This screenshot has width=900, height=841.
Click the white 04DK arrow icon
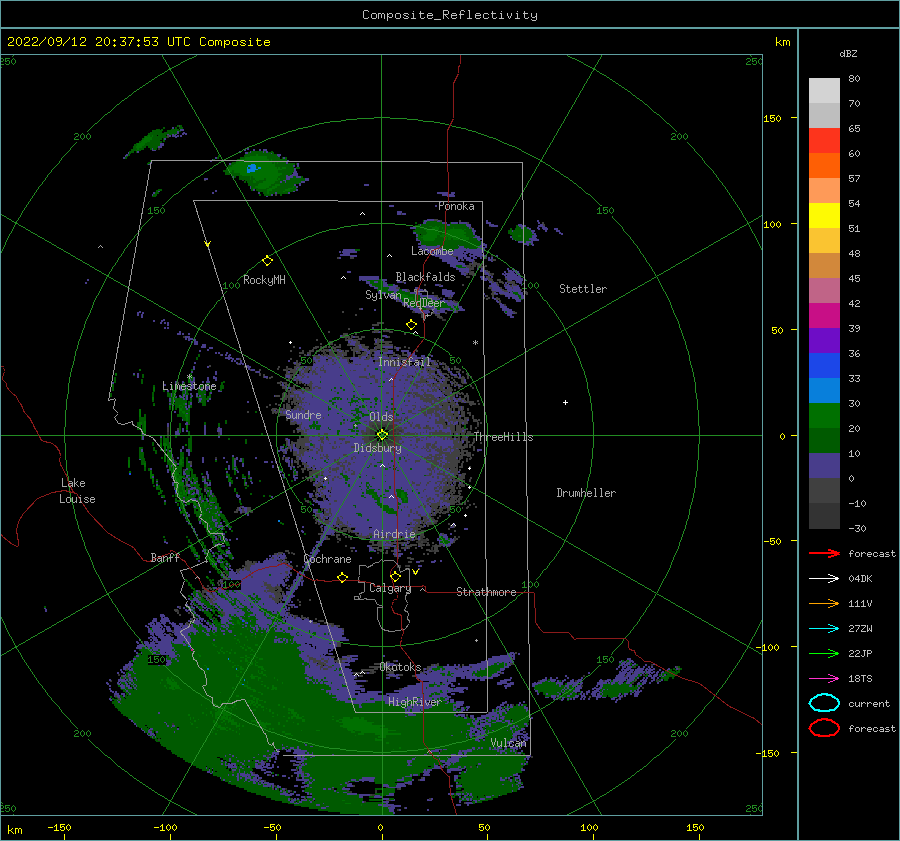pos(824,579)
